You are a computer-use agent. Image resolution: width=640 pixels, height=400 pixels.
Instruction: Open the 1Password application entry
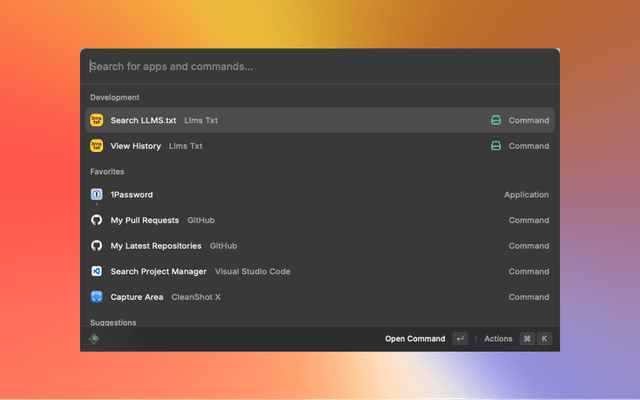[x=132, y=195]
